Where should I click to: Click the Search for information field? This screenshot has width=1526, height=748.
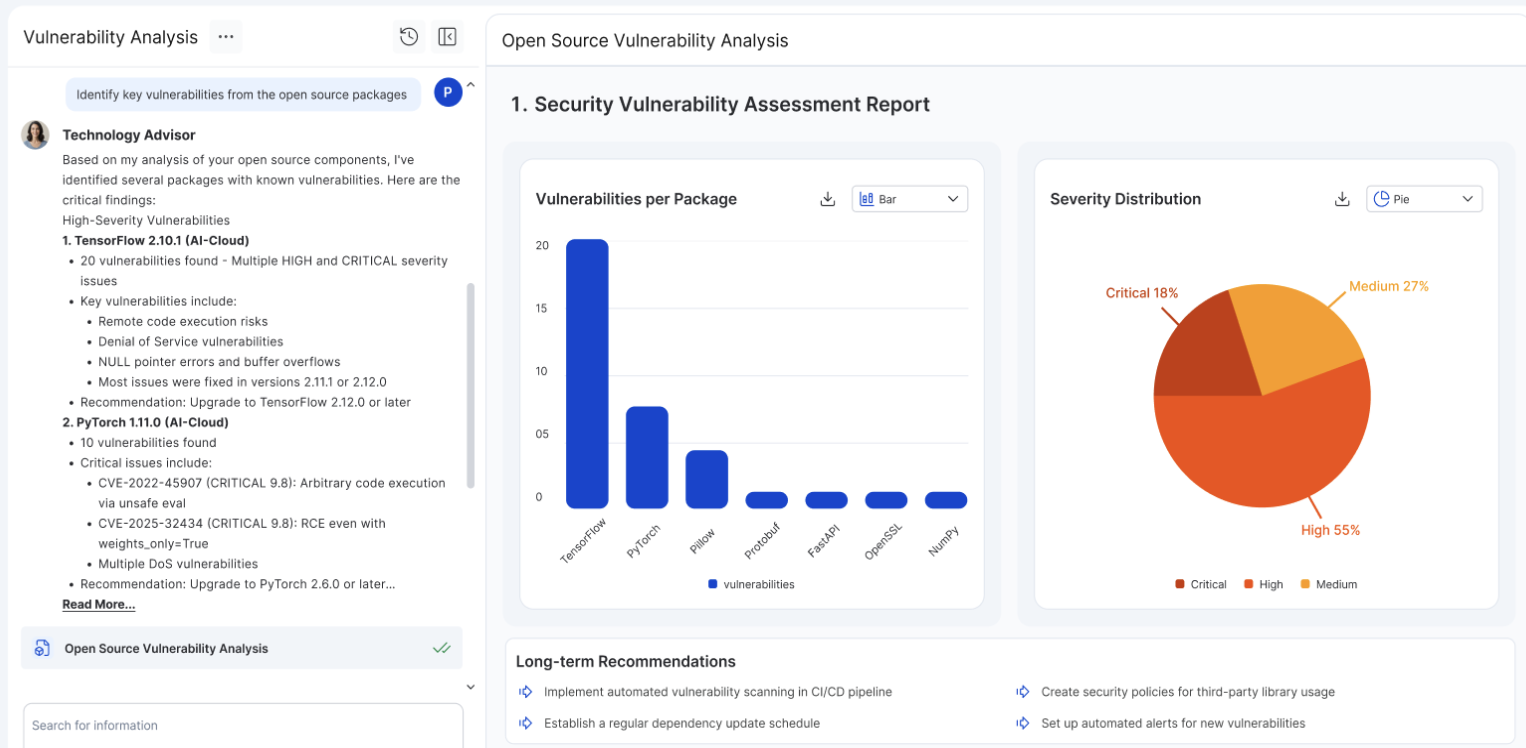(243, 725)
